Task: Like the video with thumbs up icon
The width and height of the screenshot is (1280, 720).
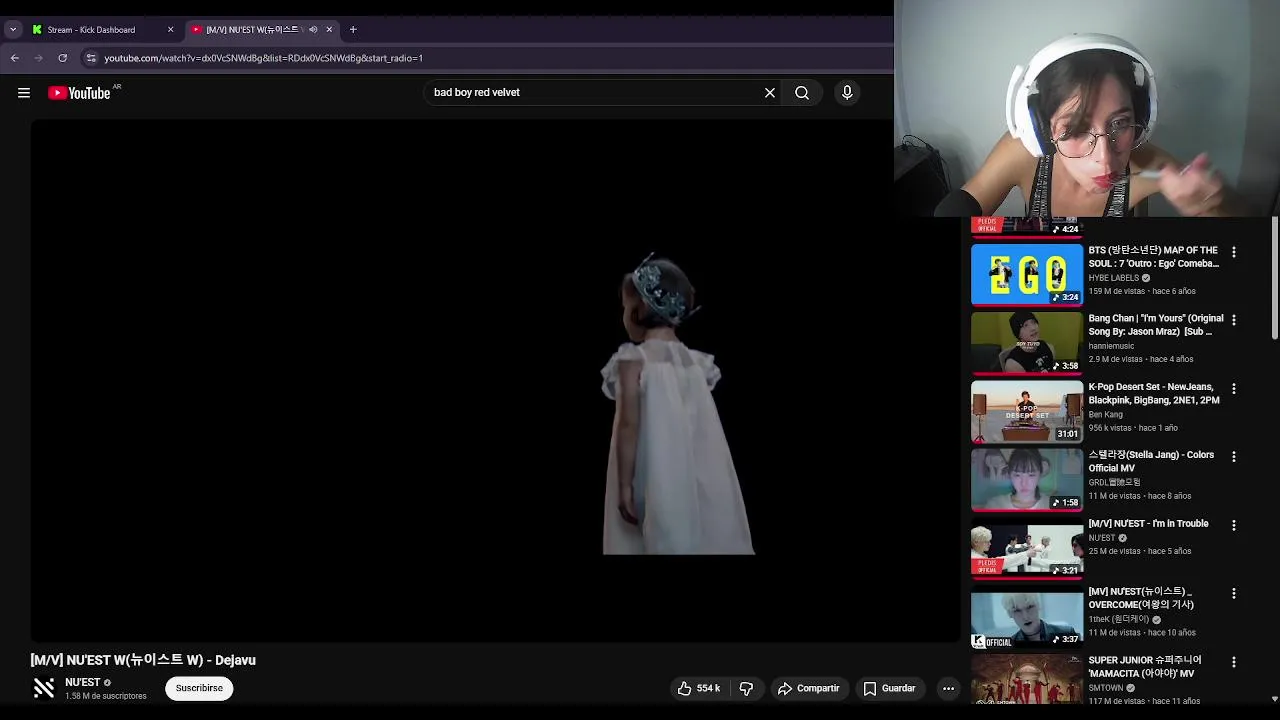Action: pos(698,688)
